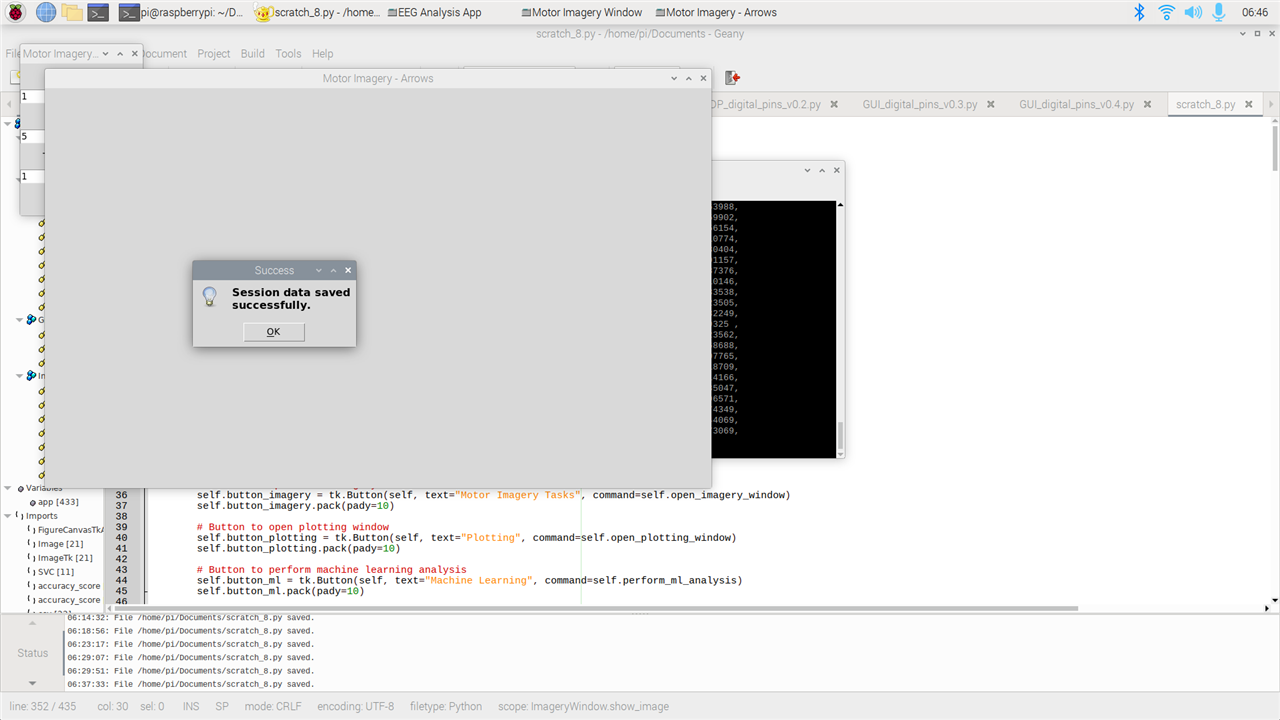The width and height of the screenshot is (1280, 720).
Task: Collapse the 'G...' class group in symbols tree
Action: [x=20, y=320]
